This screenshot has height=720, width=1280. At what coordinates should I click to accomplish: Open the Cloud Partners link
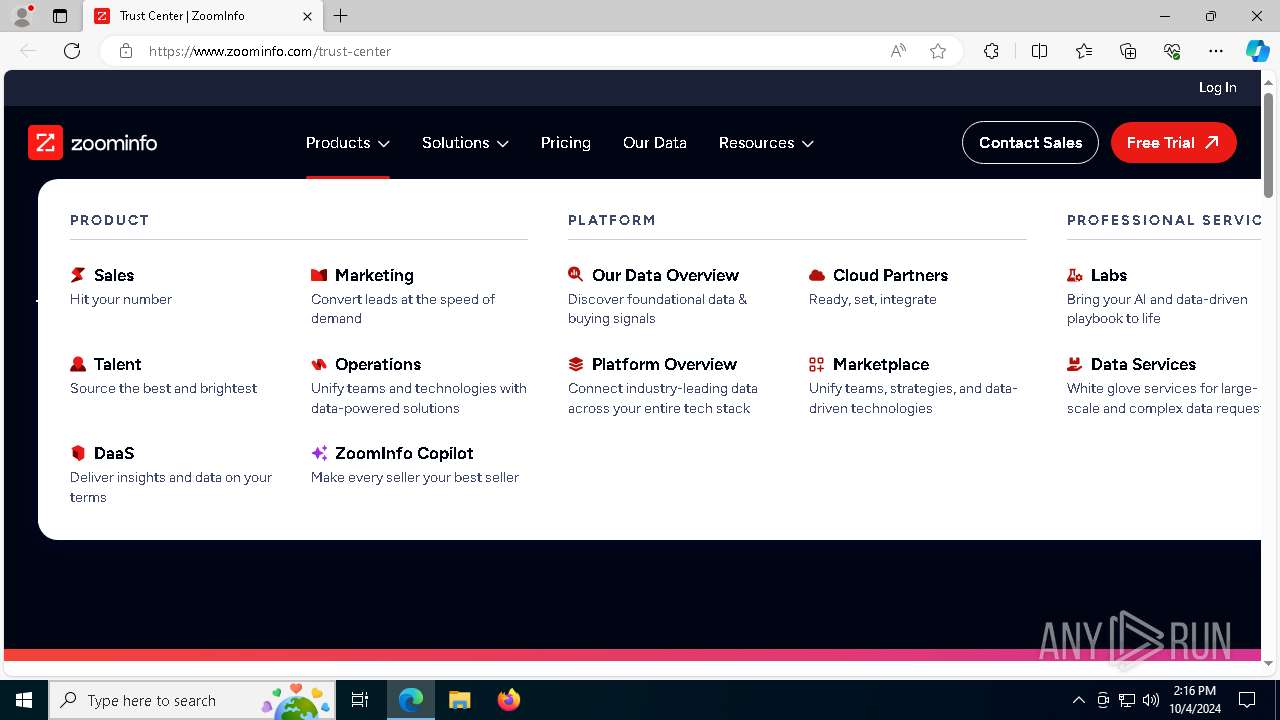coord(890,275)
